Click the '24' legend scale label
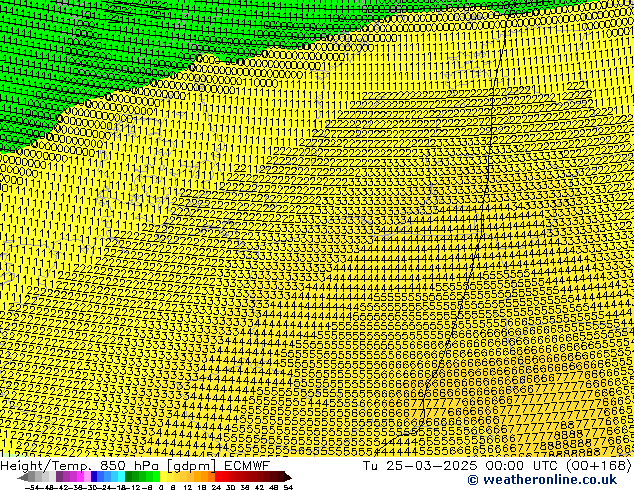This screenshot has width=634, height=490. coord(216,487)
